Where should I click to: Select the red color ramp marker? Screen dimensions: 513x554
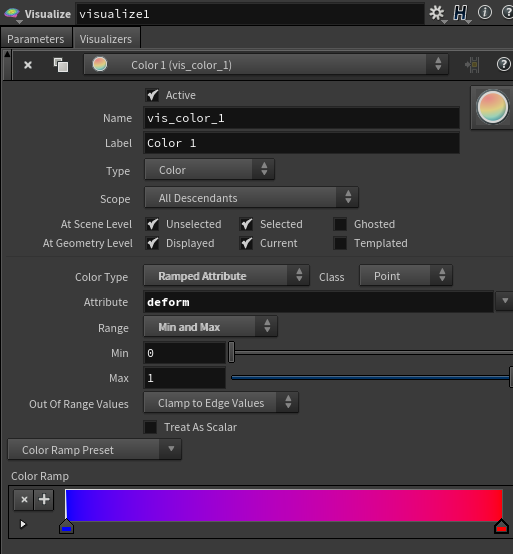501,527
